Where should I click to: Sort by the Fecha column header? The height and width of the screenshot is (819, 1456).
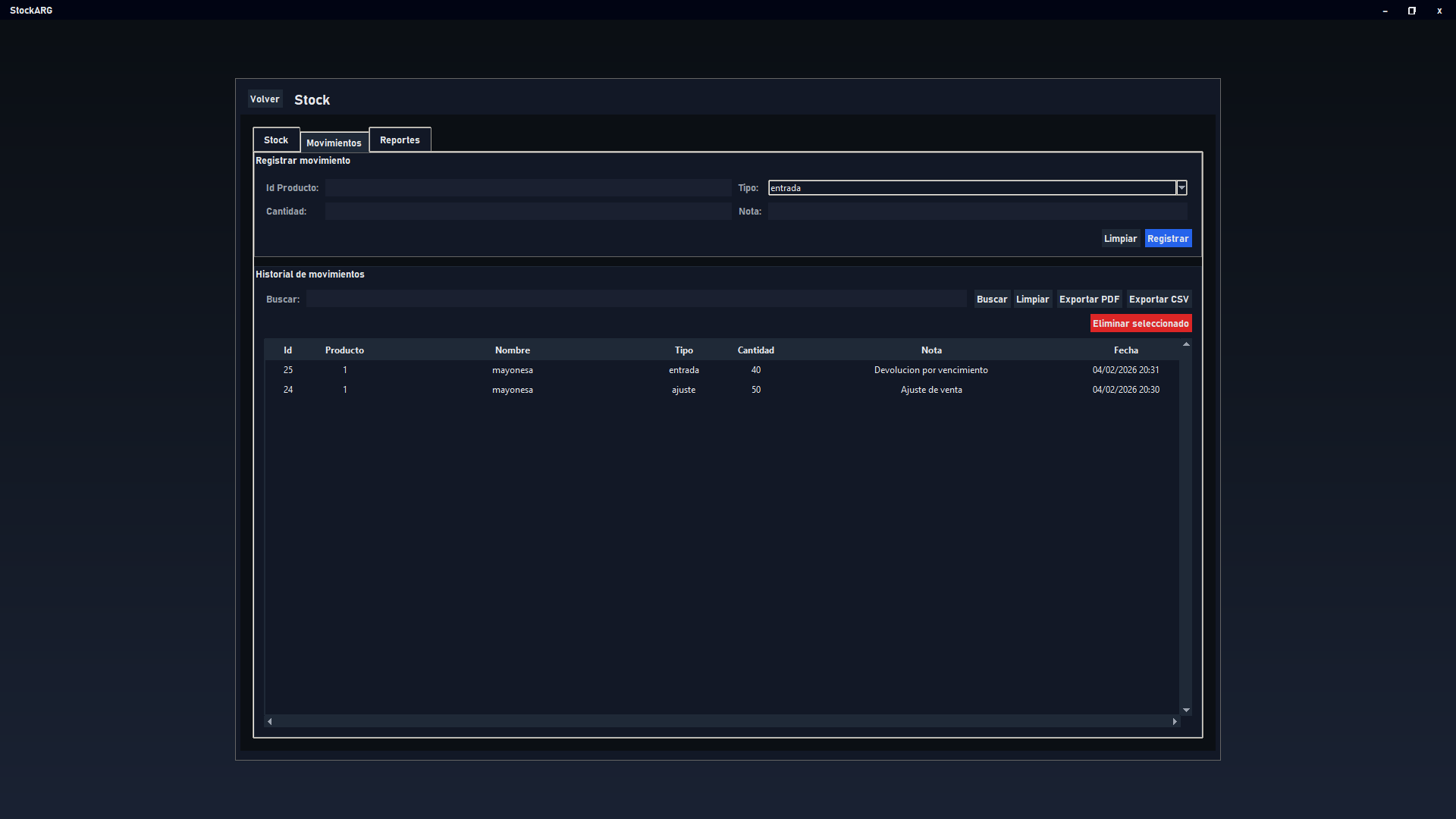(x=1125, y=350)
